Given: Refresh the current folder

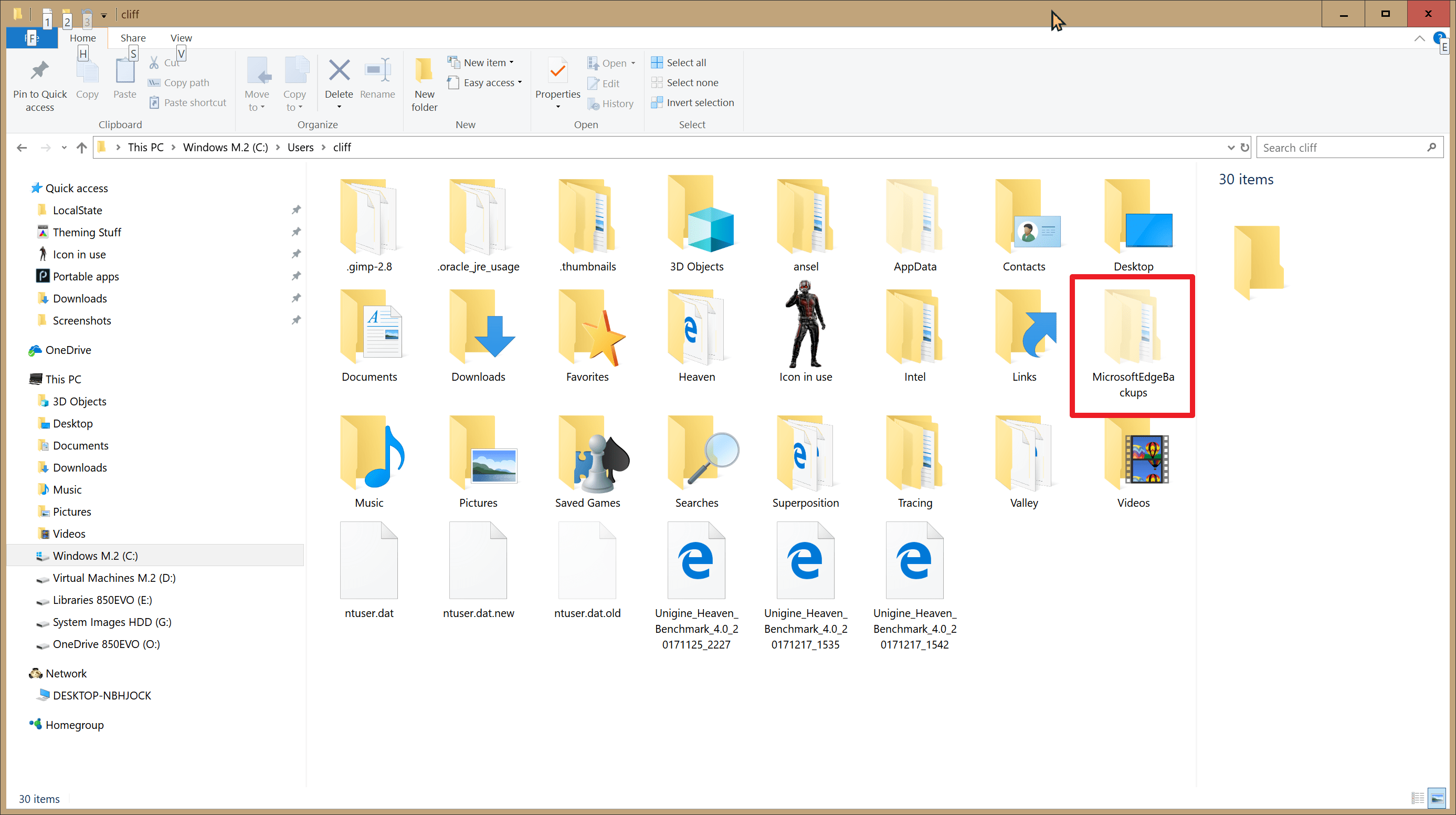Looking at the screenshot, I should (x=1245, y=147).
